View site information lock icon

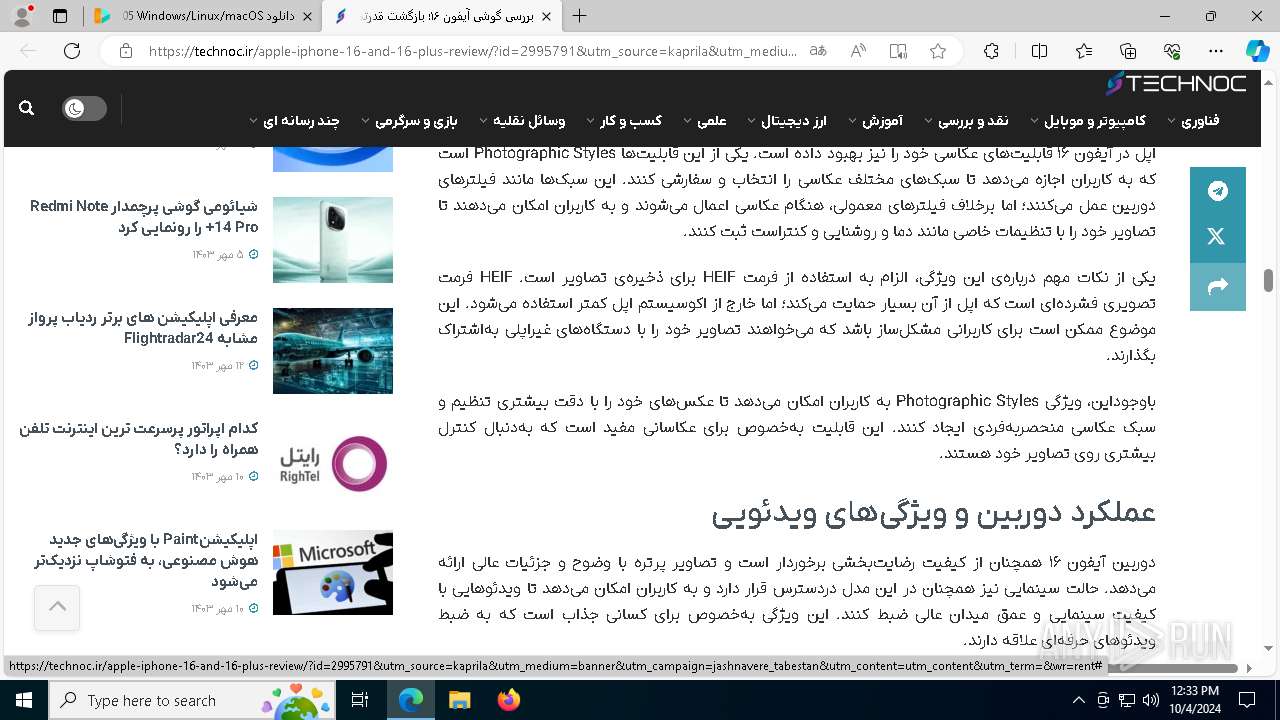click(x=125, y=51)
